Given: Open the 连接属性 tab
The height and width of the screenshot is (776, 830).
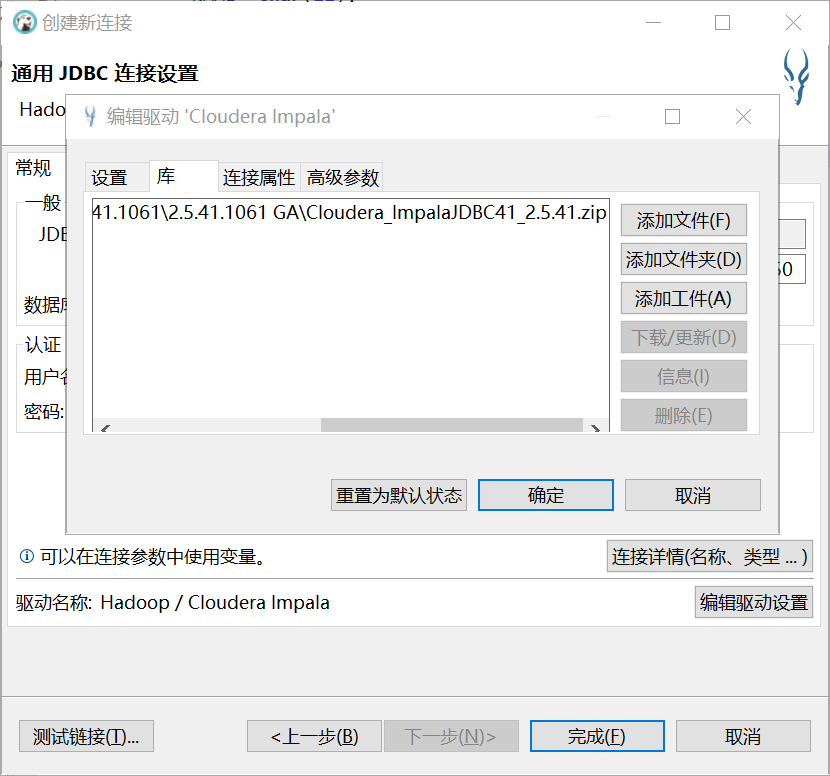Looking at the screenshot, I should point(259,177).
